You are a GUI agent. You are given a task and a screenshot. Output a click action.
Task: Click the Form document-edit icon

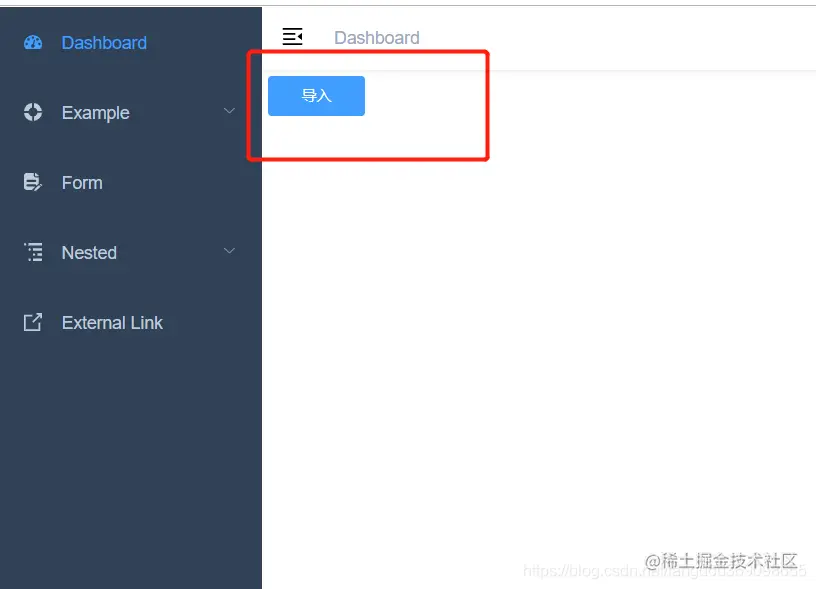(33, 182)
